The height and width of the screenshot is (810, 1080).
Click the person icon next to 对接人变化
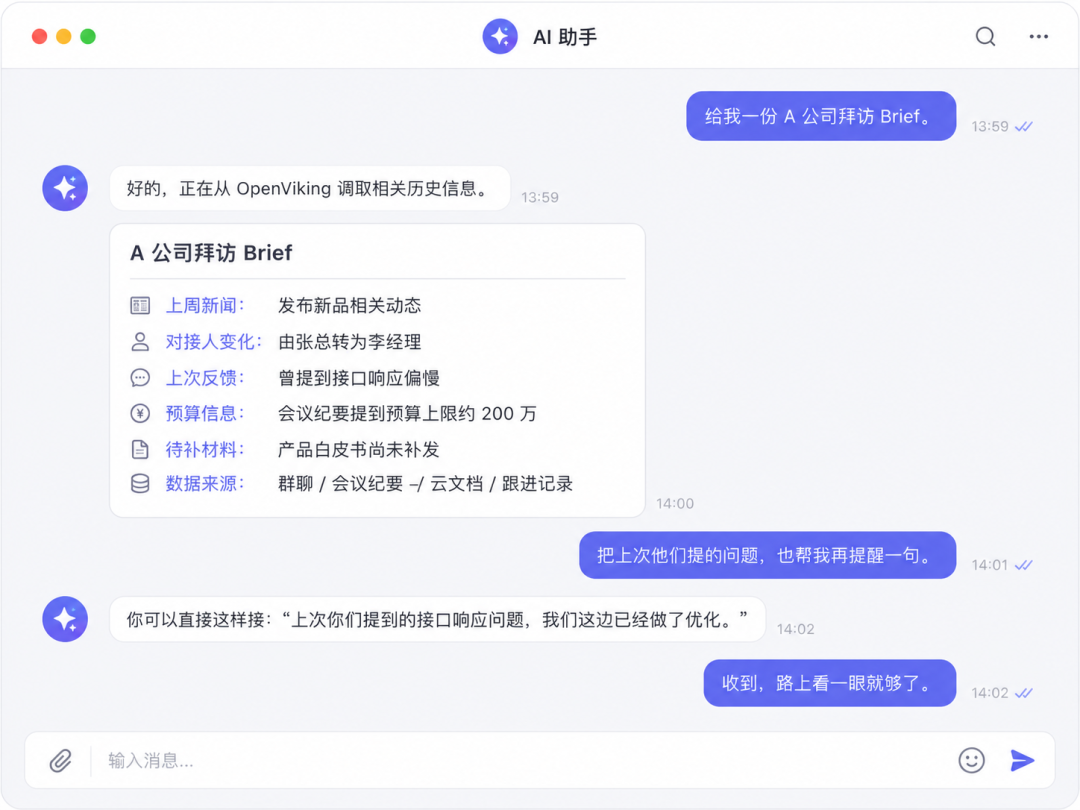coord(140,342)
